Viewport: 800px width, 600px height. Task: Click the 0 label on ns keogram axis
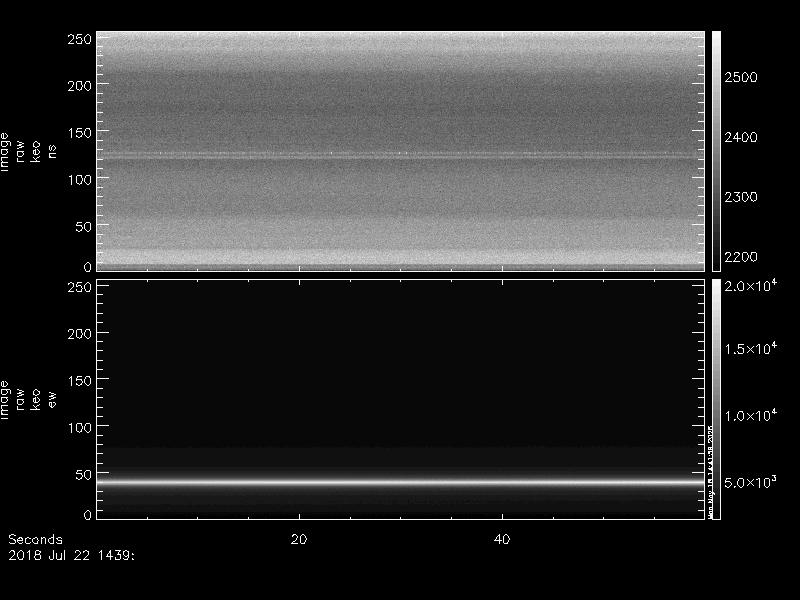pyautogui.click(x=88, y=267)
